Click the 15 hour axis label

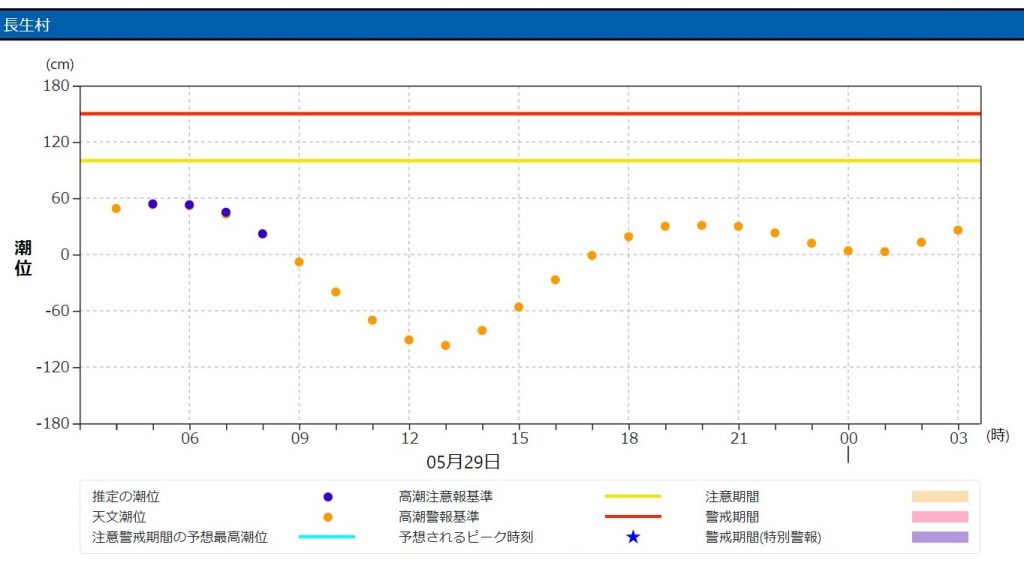pos(519,438)
